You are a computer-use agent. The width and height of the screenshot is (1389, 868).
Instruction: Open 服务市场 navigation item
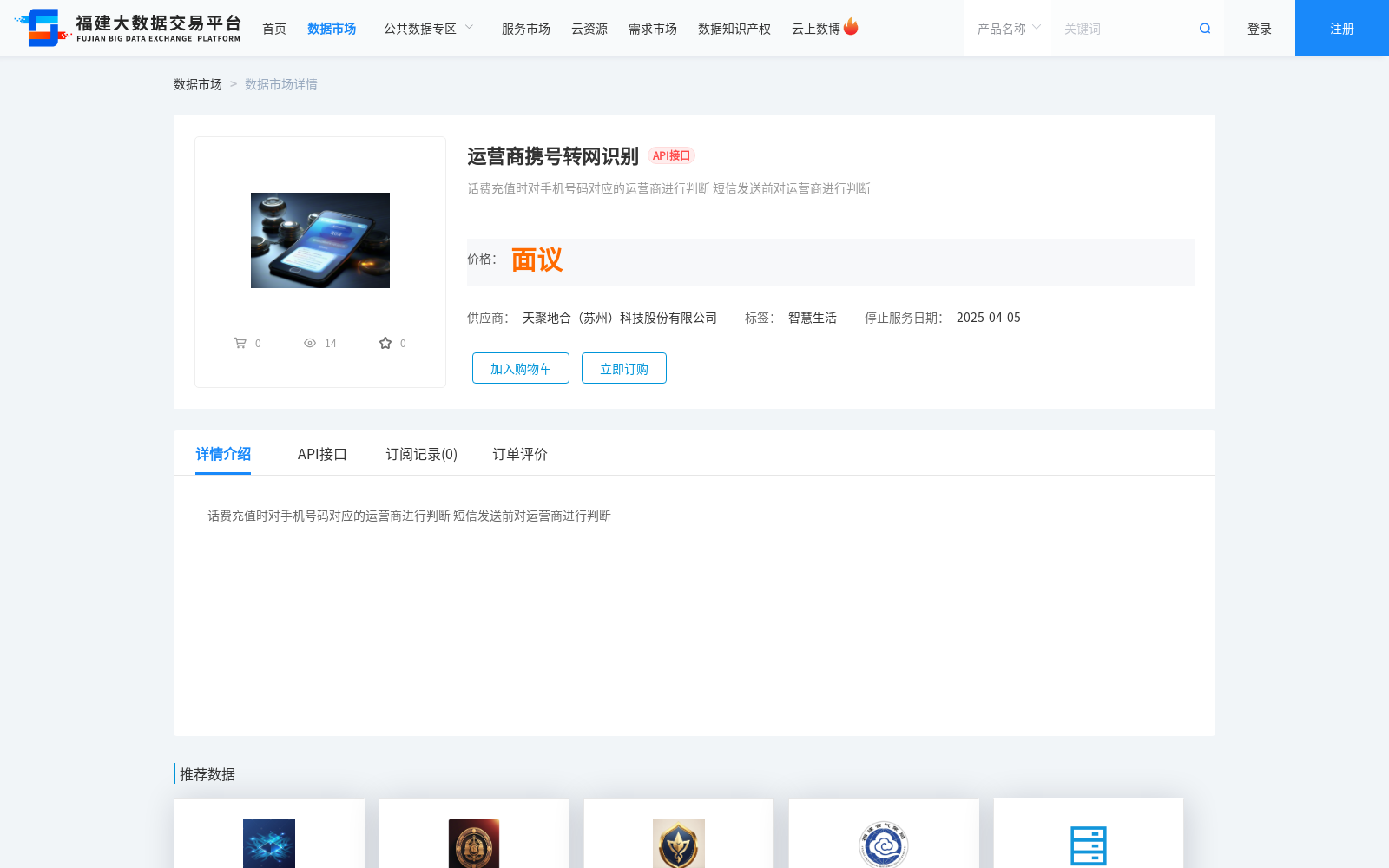[x=526, y=29]
